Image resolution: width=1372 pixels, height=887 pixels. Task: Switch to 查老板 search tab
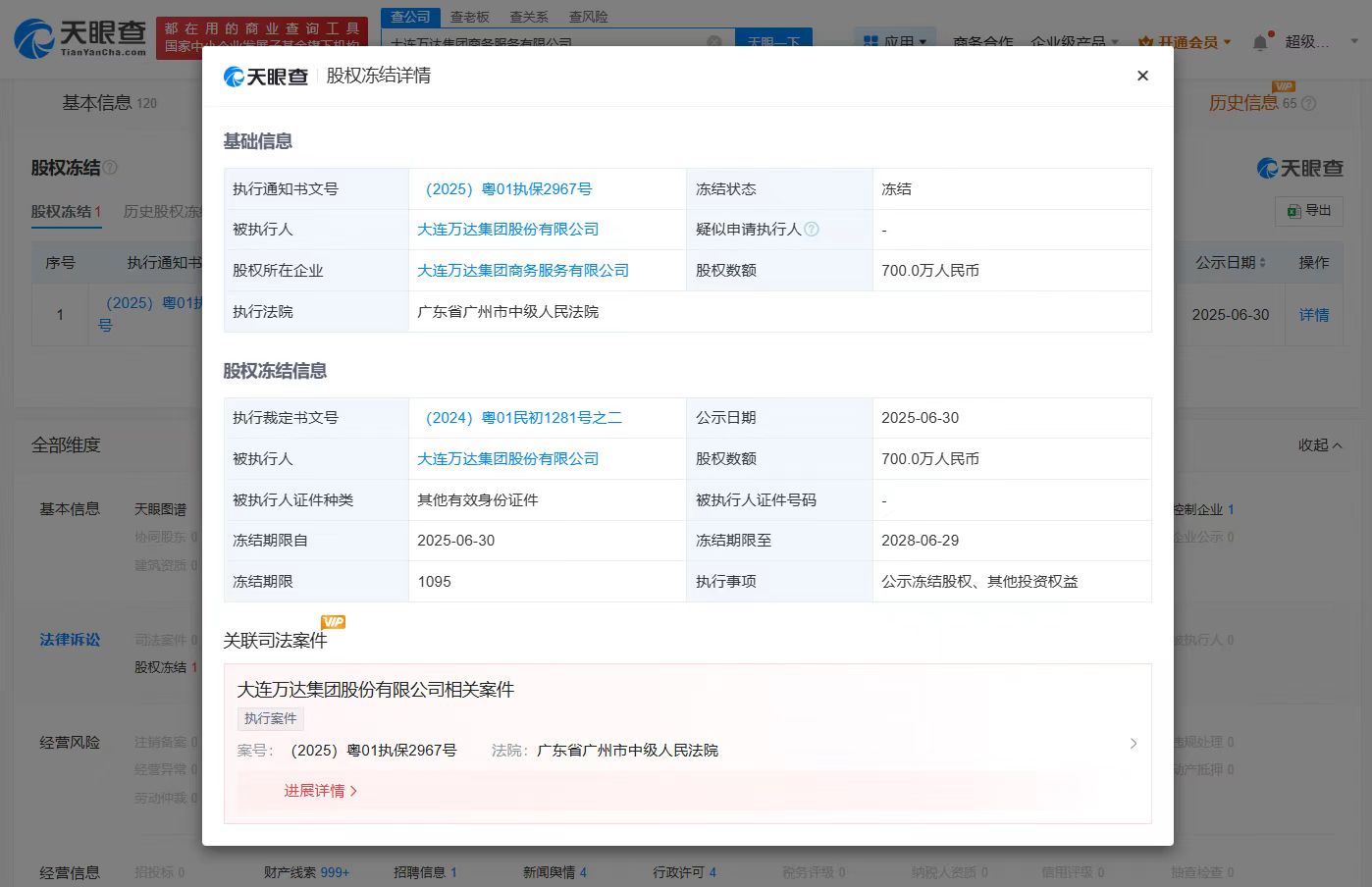469,17
